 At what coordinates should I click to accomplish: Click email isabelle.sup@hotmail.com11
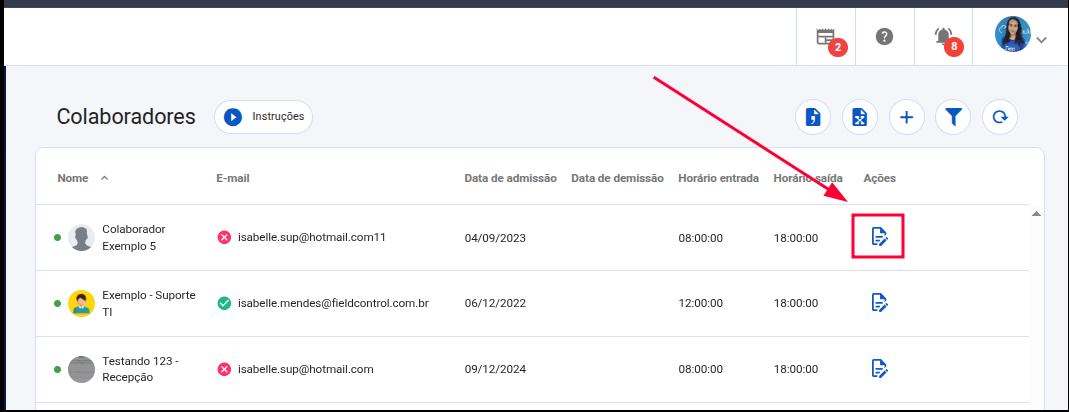click(x=312, y=237)
